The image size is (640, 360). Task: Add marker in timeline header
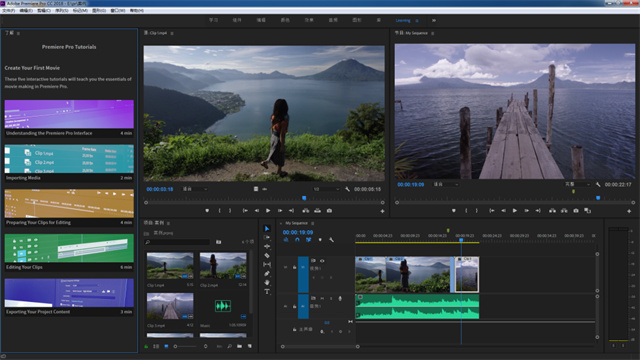(x=320, y=240)
